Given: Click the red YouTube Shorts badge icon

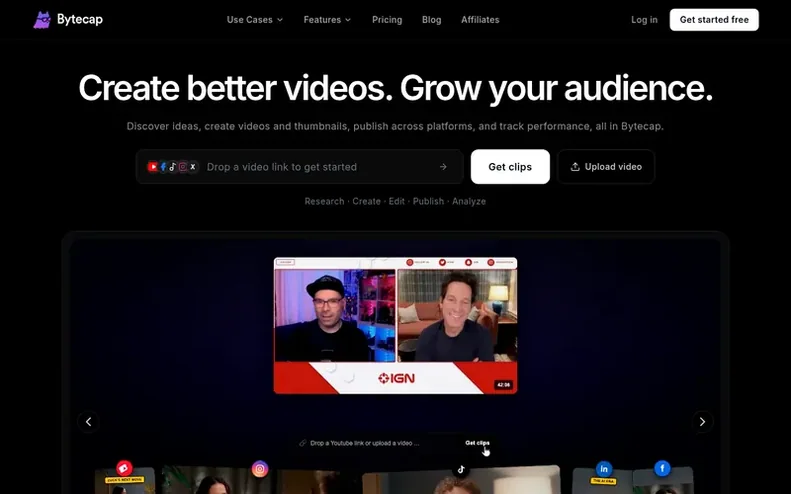Looking at the screenshot, I should (x=124, y=468).
